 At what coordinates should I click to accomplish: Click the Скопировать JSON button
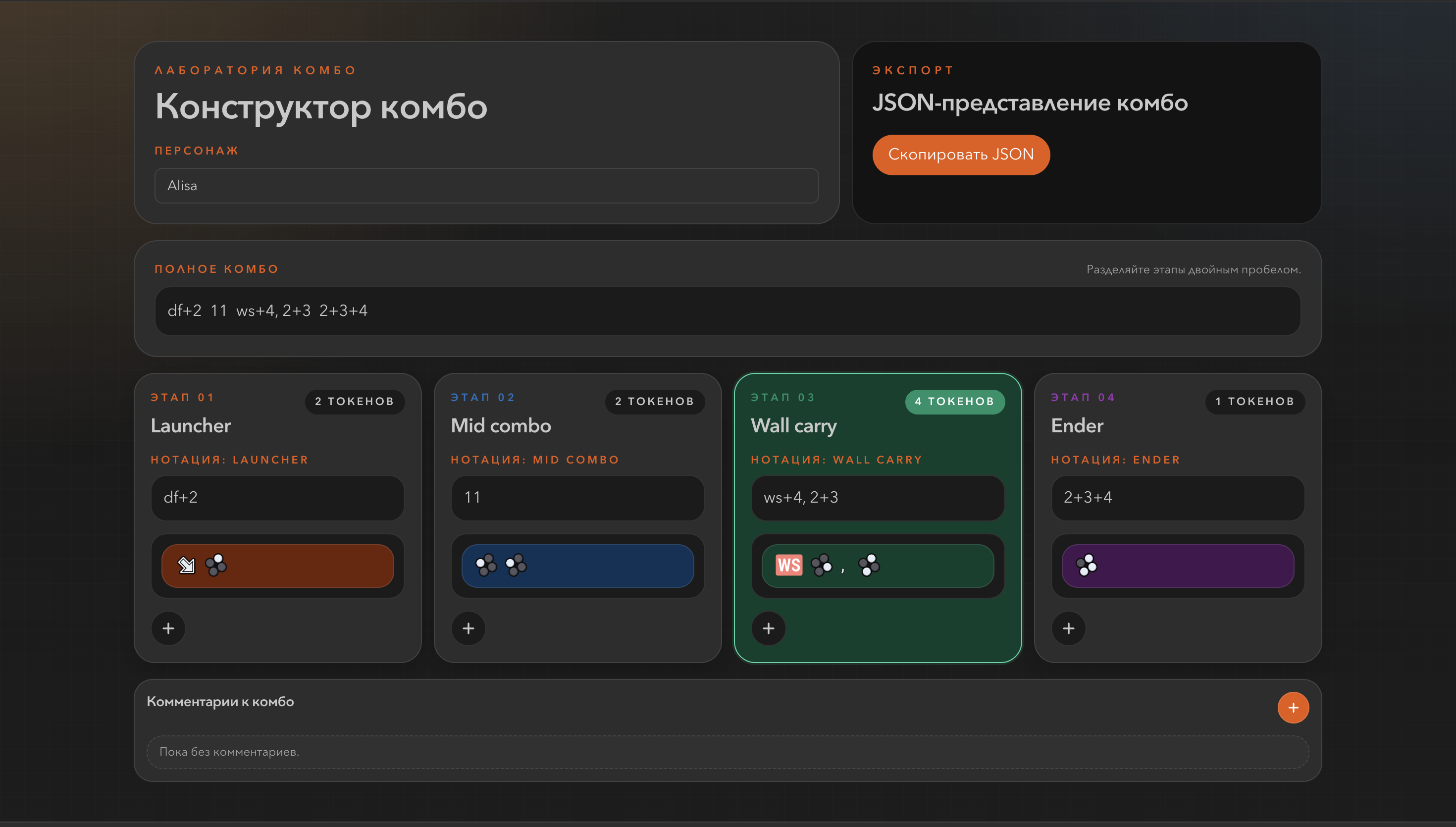tap(961, 155)
